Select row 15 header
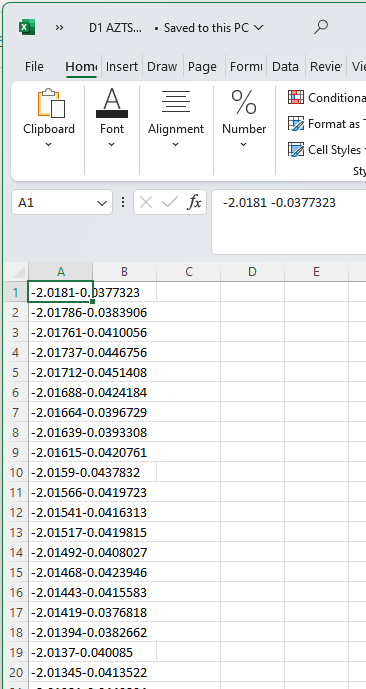 pyautogui.click(x=16, y=573)
